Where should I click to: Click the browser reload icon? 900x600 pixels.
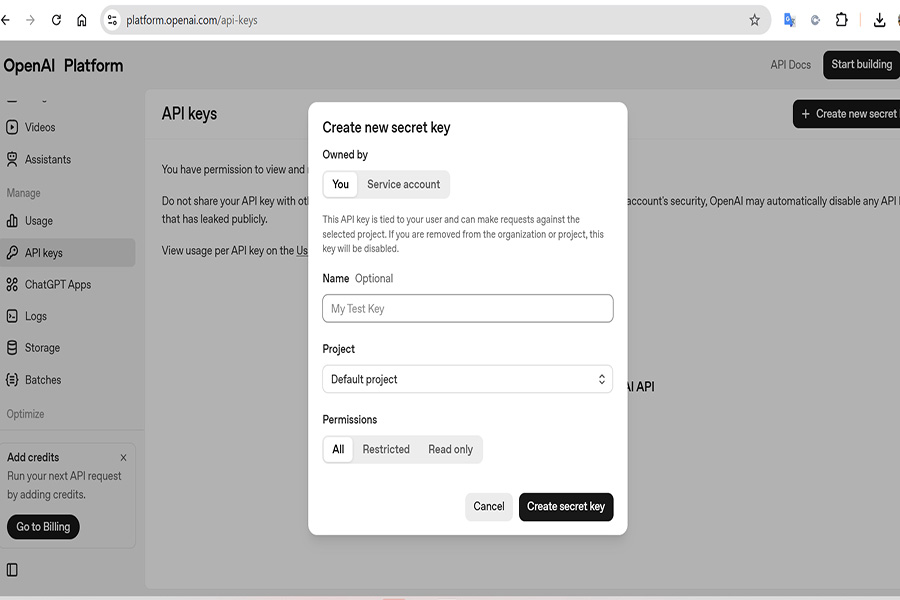(x=56, y=20)
